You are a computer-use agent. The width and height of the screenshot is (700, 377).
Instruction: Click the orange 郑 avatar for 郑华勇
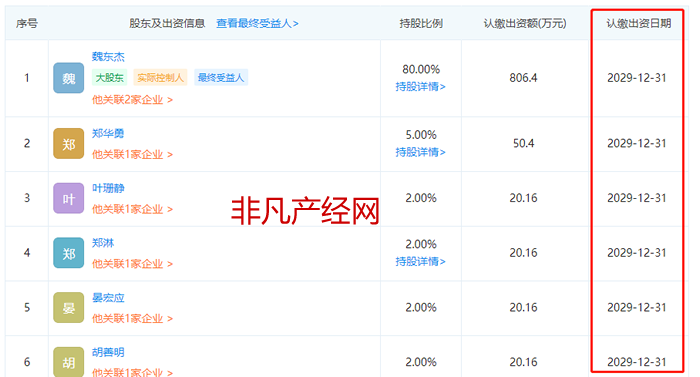(68, 143)
